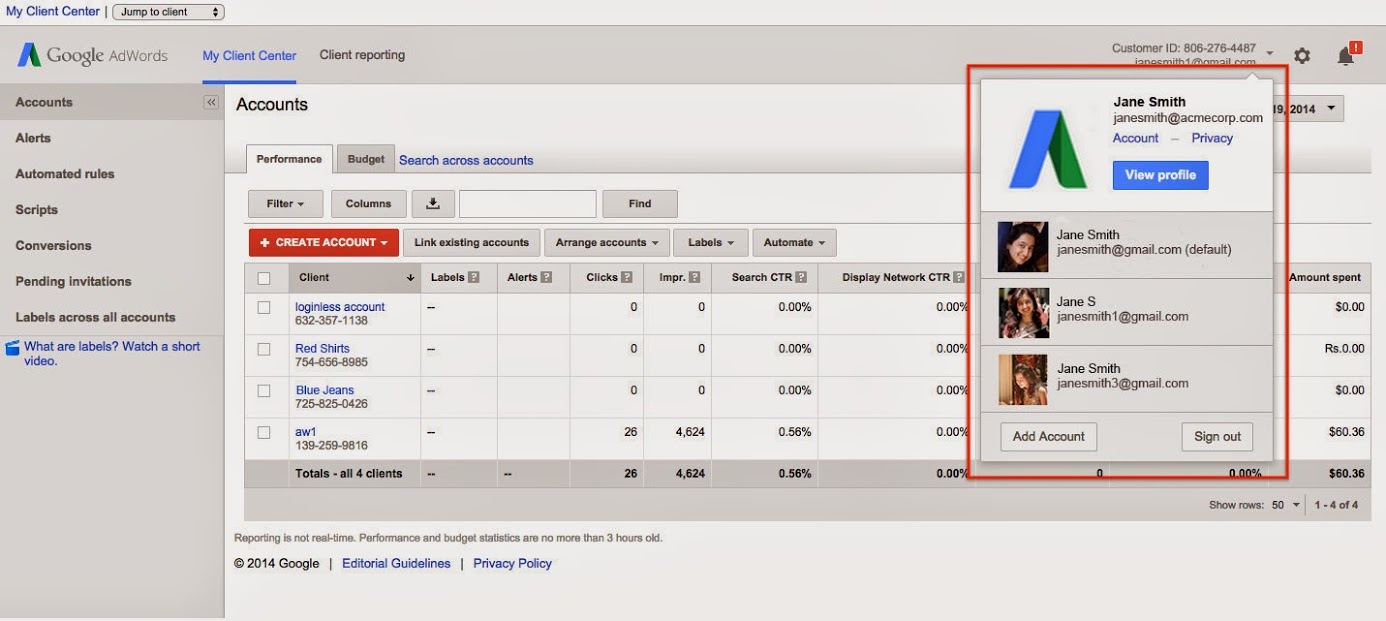The height and width of the screenshot is (621, 1386).
Task: Switch to the Budget tab
Action: coord(366,159)
